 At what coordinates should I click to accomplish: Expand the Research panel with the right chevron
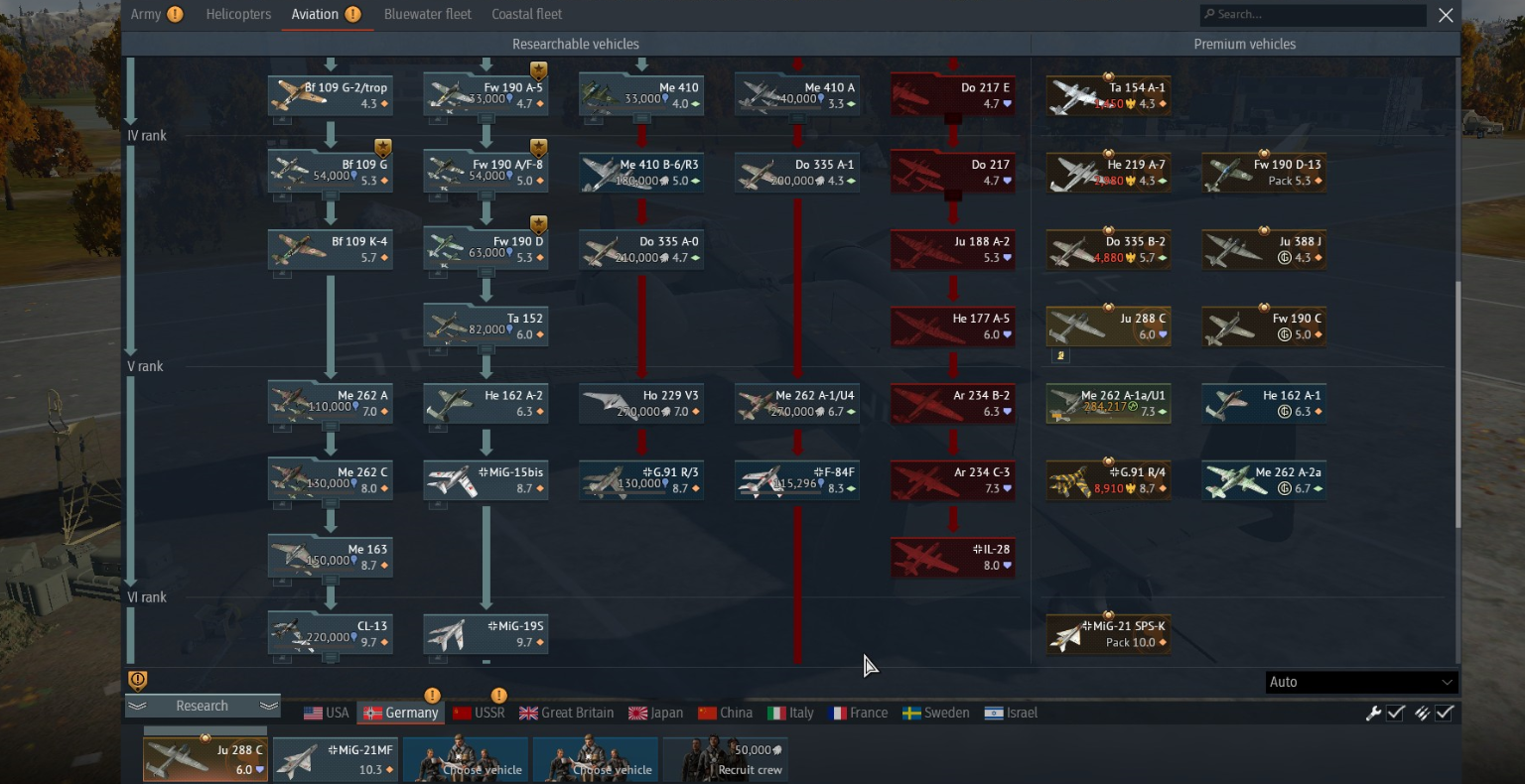tap(269, 706)
